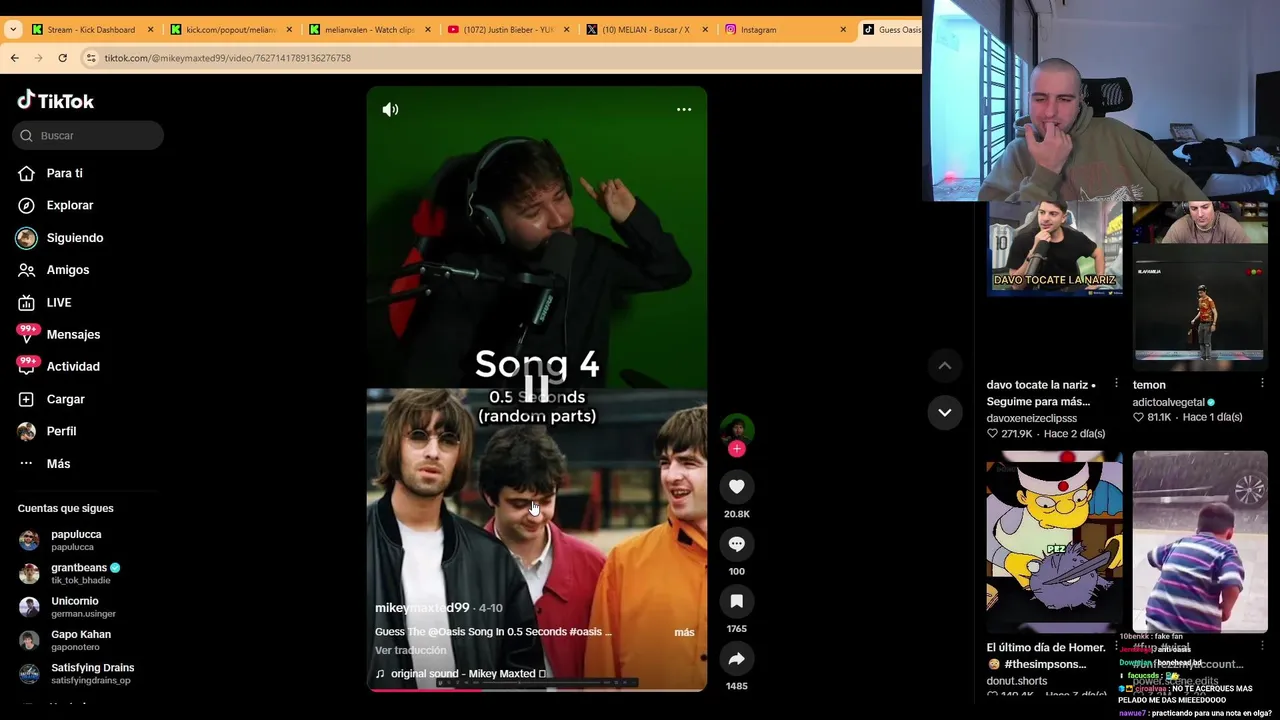The width and height of the screenshot is (1280, 720).
Task: Open mikeymaxted99 avatar next to video
Action: pos(737,428)
